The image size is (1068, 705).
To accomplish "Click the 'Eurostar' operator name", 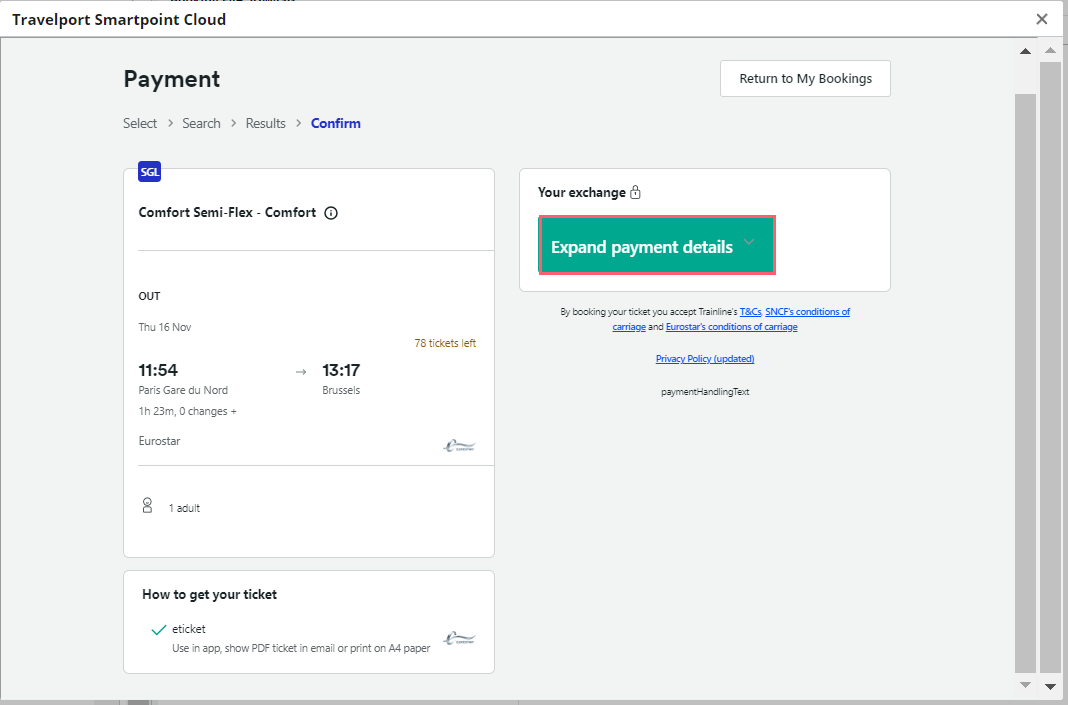I will click(x=159, y=441).
